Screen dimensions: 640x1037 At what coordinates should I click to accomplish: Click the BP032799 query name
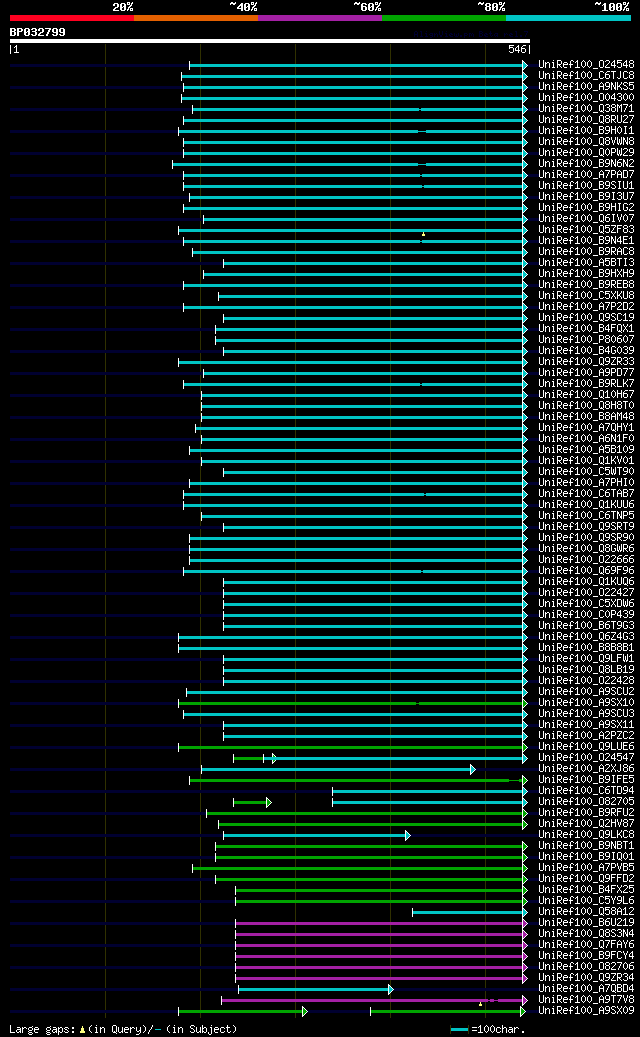click(x=38, y=32)
